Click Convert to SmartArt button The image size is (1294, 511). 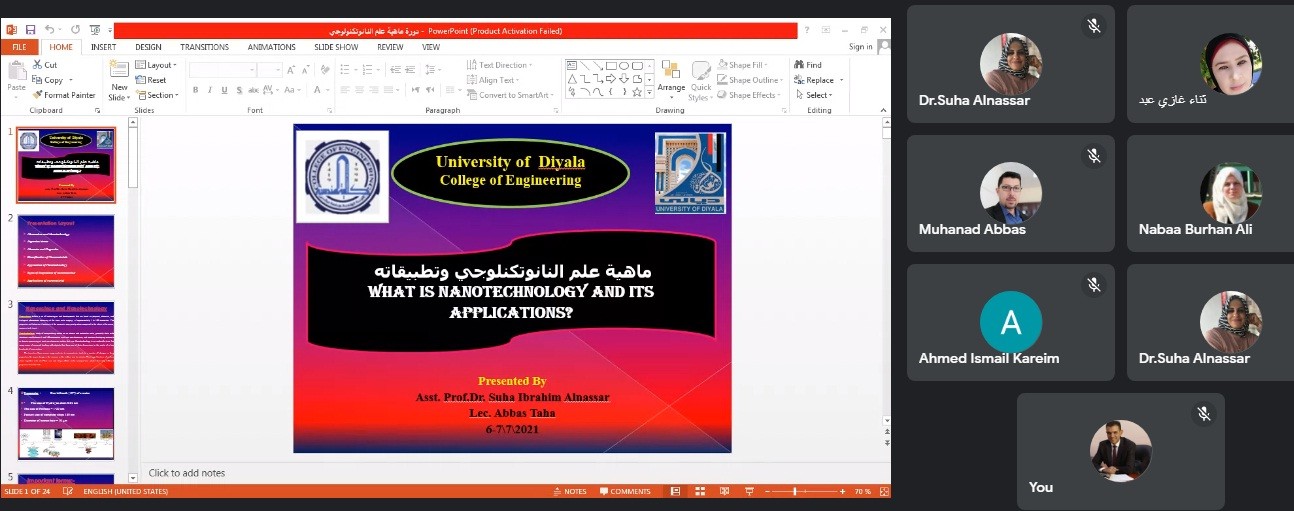pyautogui.click(x=508, y=95)
